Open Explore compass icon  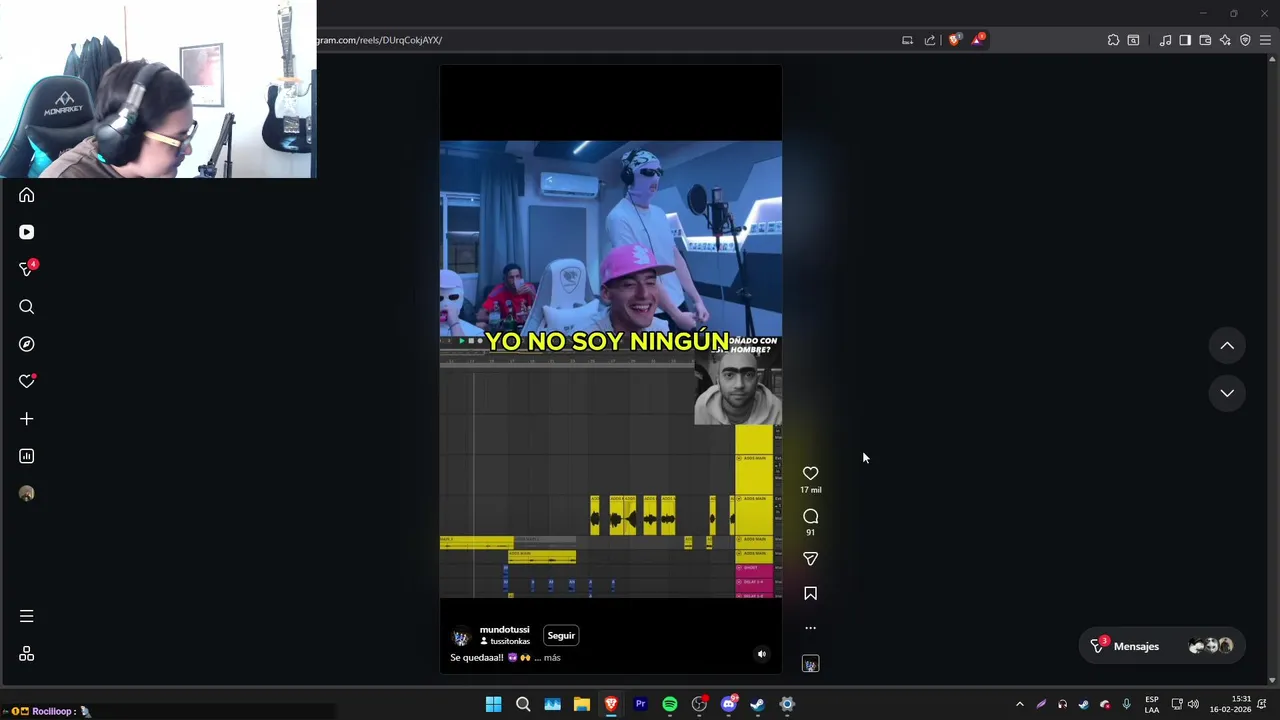point(27,344)
